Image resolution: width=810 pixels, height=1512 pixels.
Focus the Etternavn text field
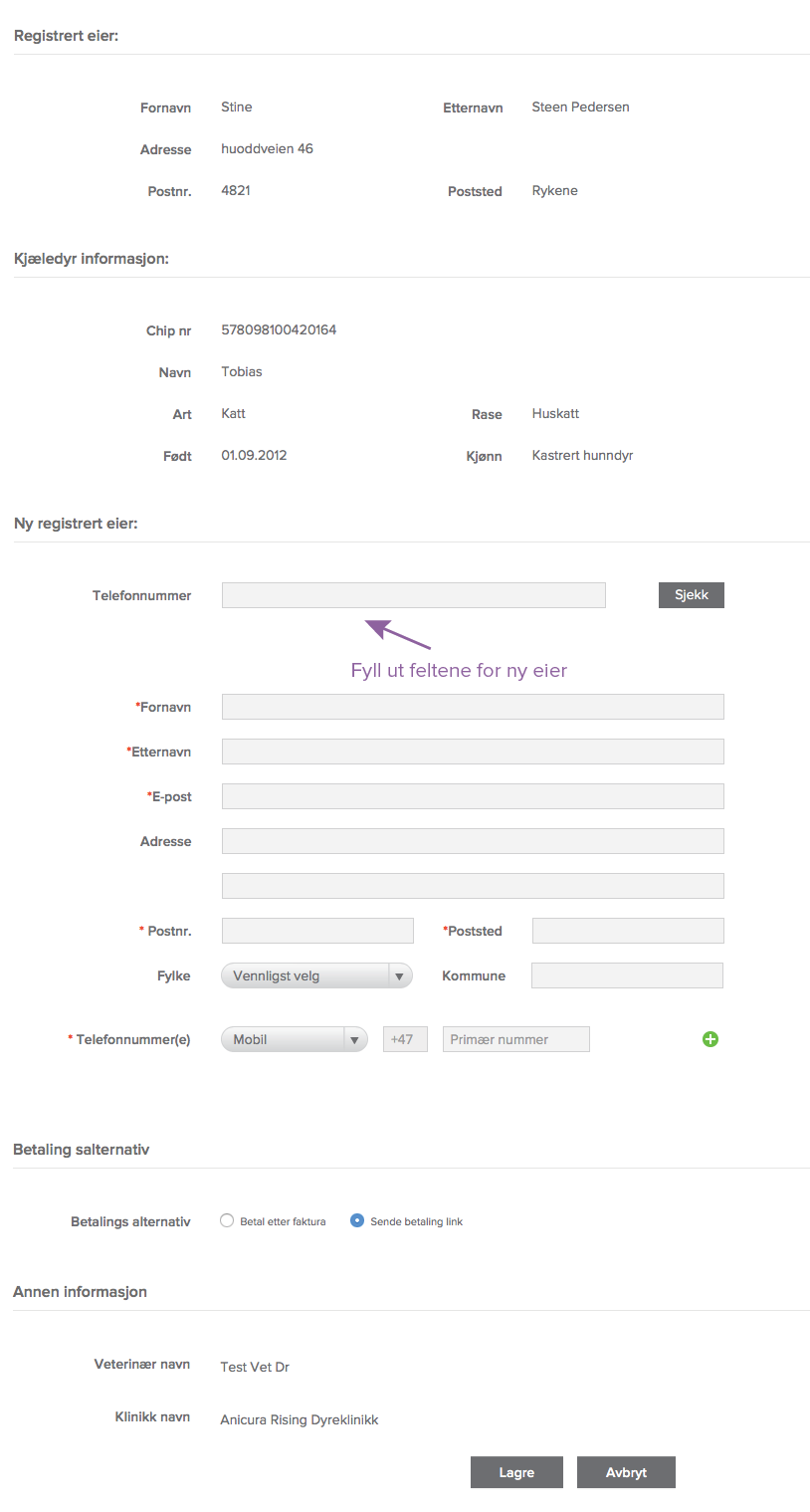pyautogui.click(x=473, y=752)
